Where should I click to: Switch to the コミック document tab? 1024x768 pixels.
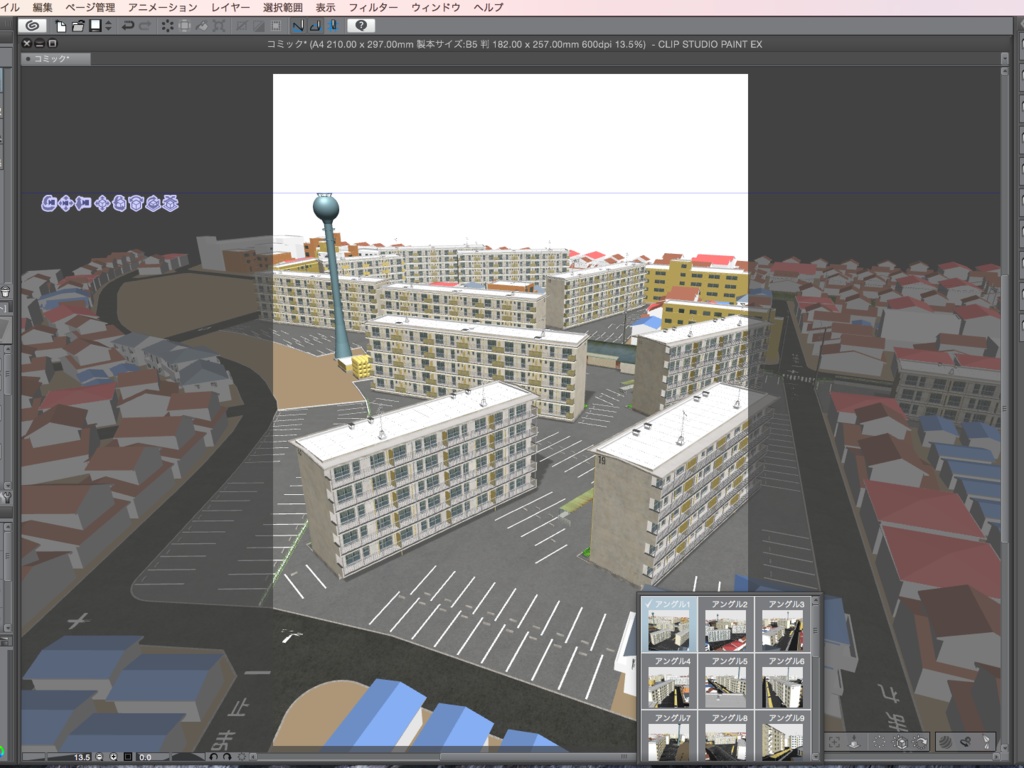click(55, 58)
